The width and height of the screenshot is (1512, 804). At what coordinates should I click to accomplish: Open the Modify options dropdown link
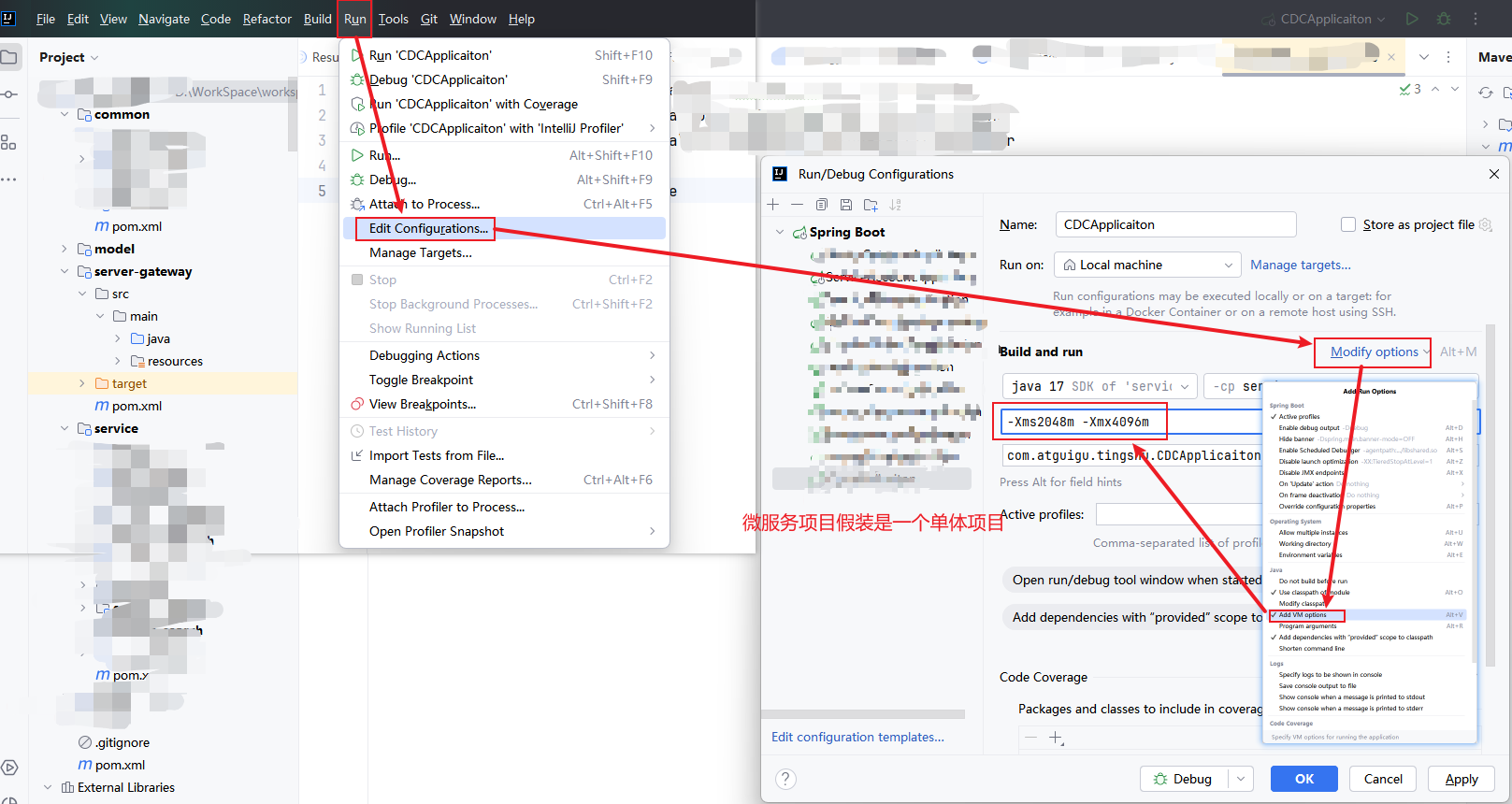click(1379, 352)
